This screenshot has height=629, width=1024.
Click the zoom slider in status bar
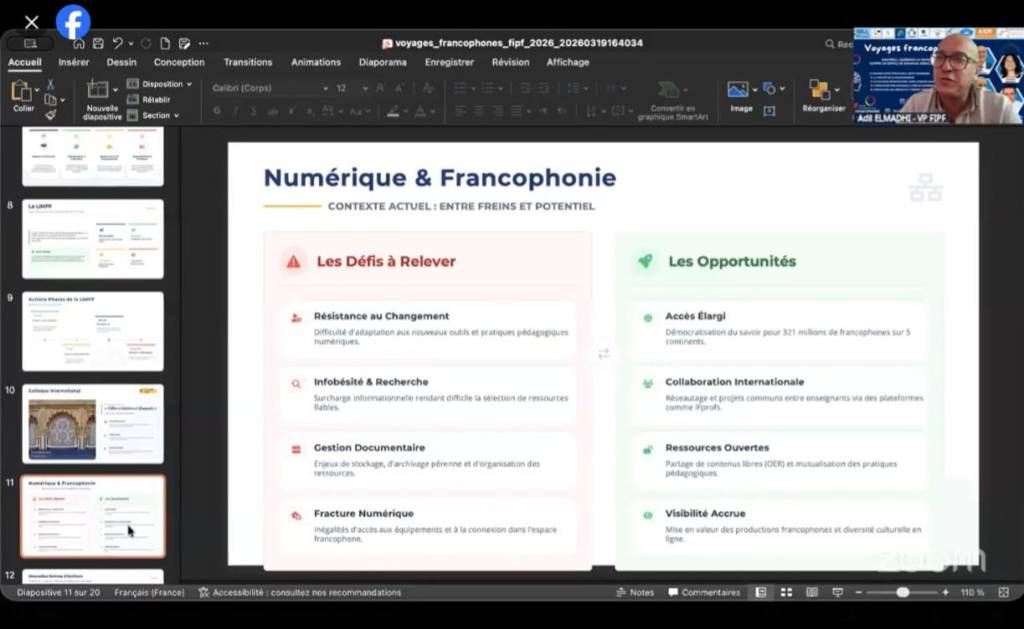click(x=903, y=592)
